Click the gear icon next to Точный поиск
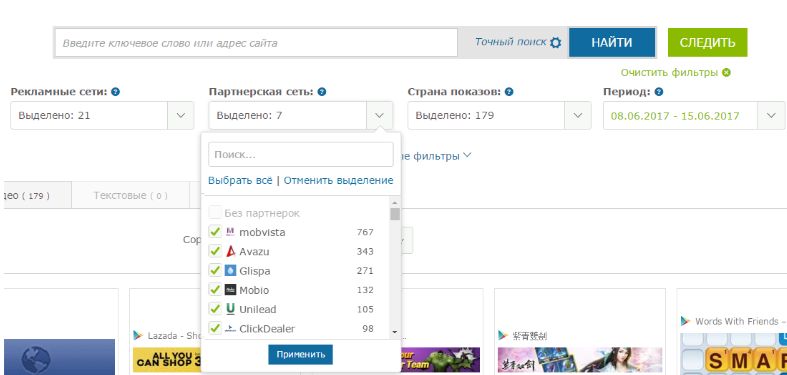787x375 pixels. pyautogui.click(x=555, y=43)
